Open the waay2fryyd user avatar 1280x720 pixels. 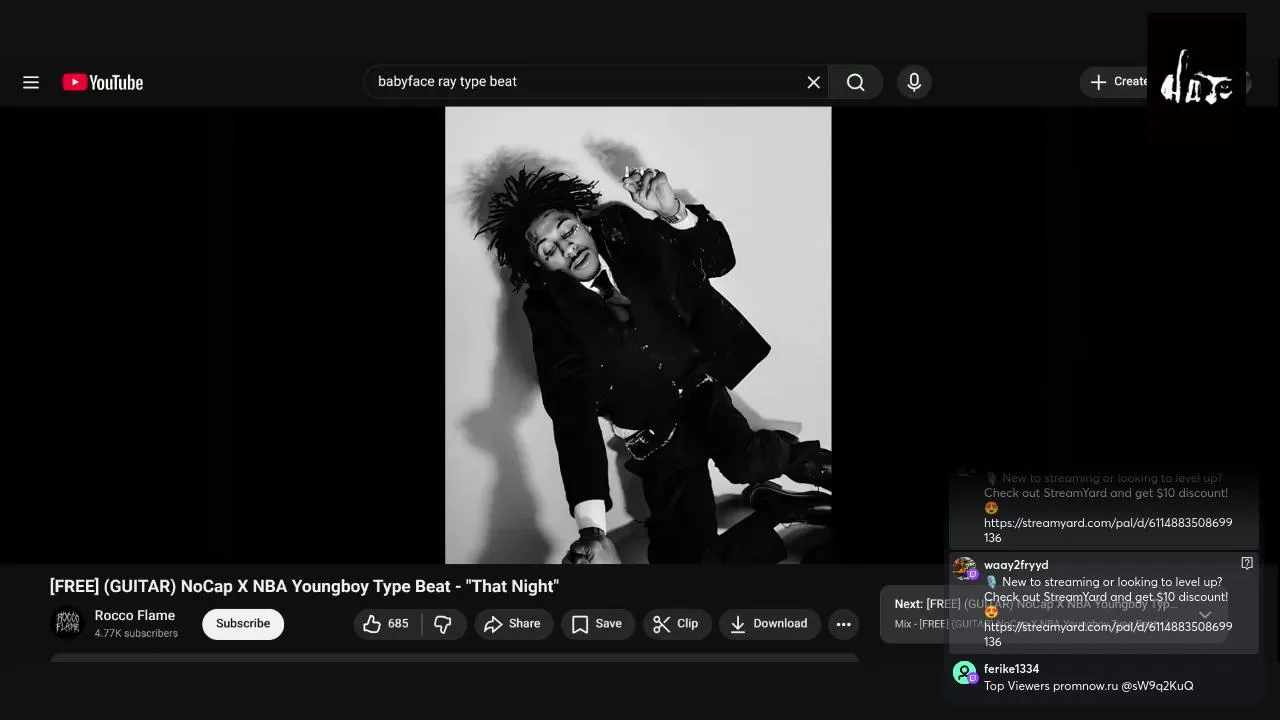click(964, 569)
